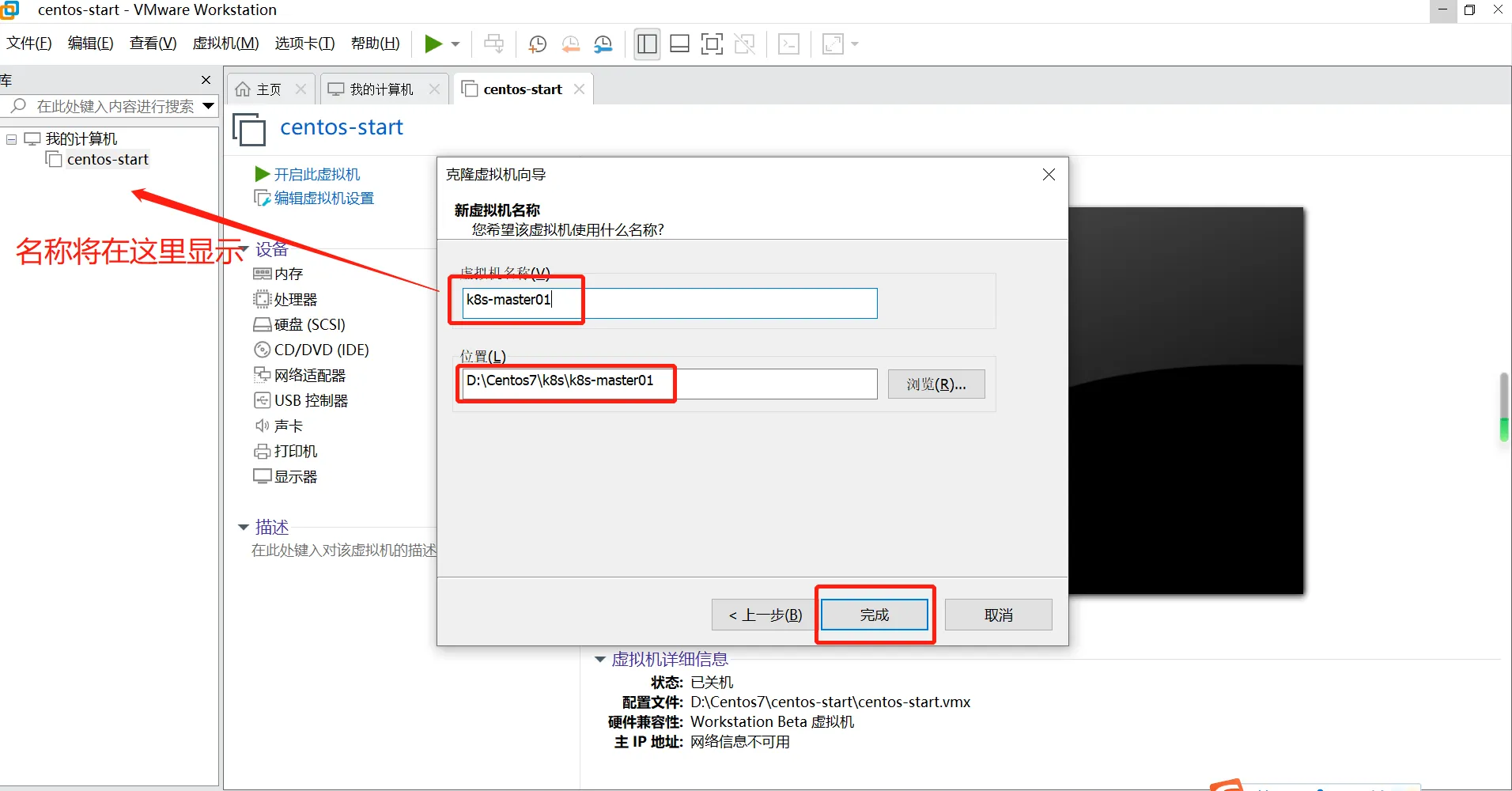Screen dimensions: 1512x791
Task: Open the 编辑(E) menu
Action: coord(90,44)
